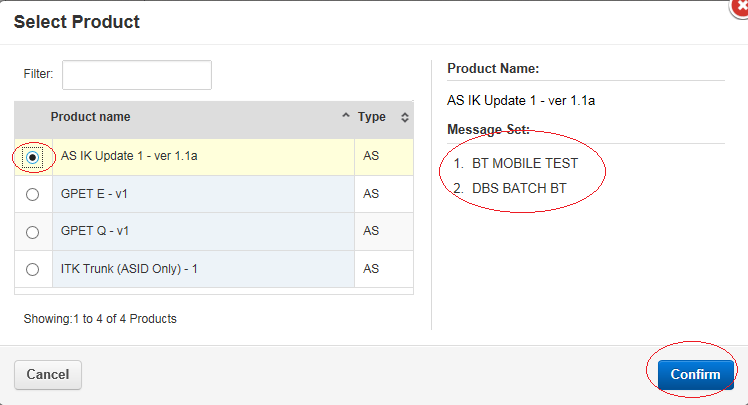
Task: Click the AS type cell for GPET Q
Action: coord(371,231)
